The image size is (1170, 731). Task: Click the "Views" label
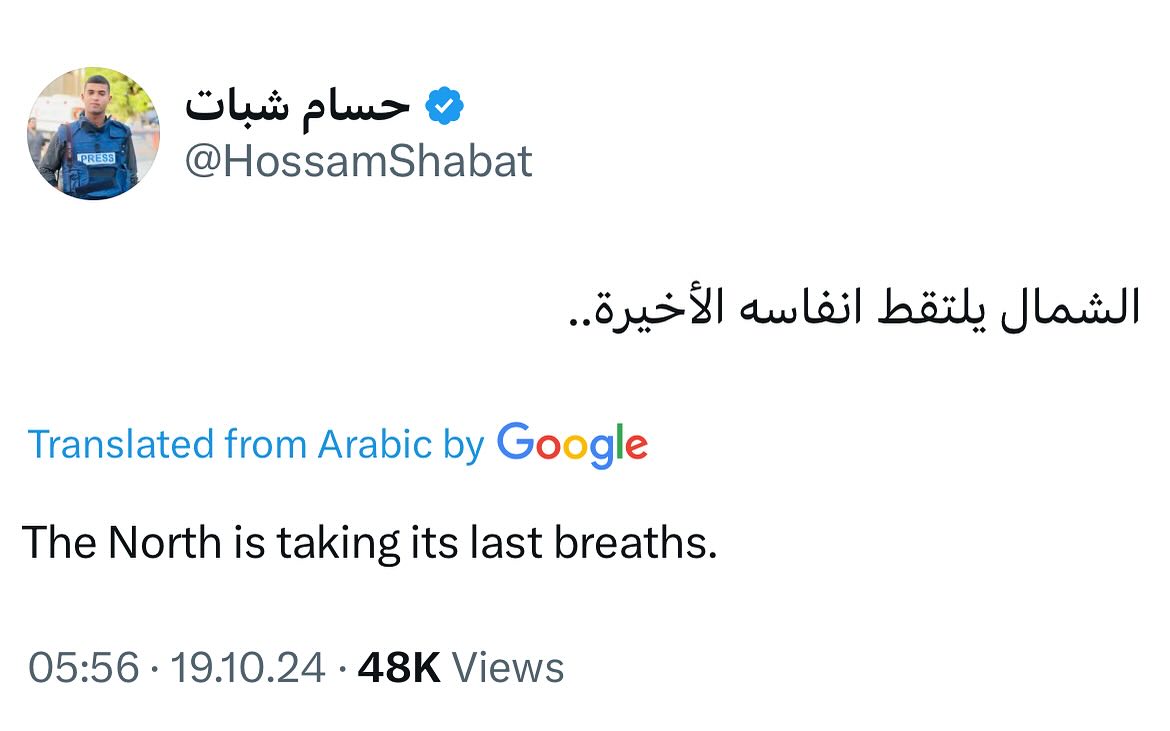coord(508,668)
